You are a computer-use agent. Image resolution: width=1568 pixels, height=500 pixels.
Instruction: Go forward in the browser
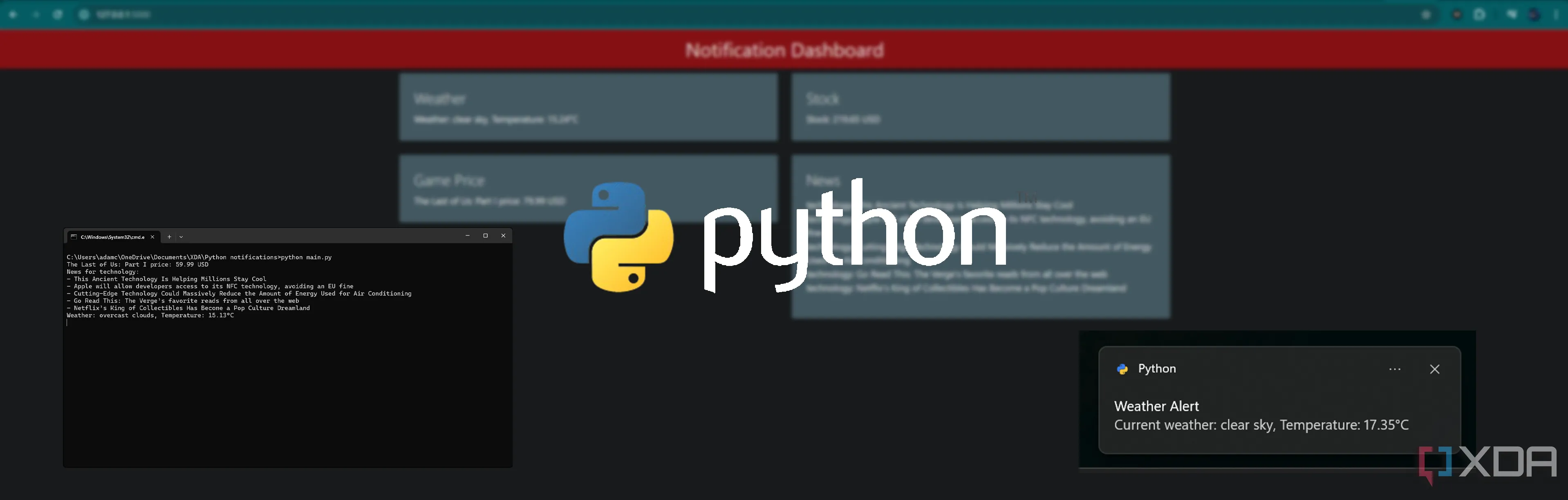(36, 14)
